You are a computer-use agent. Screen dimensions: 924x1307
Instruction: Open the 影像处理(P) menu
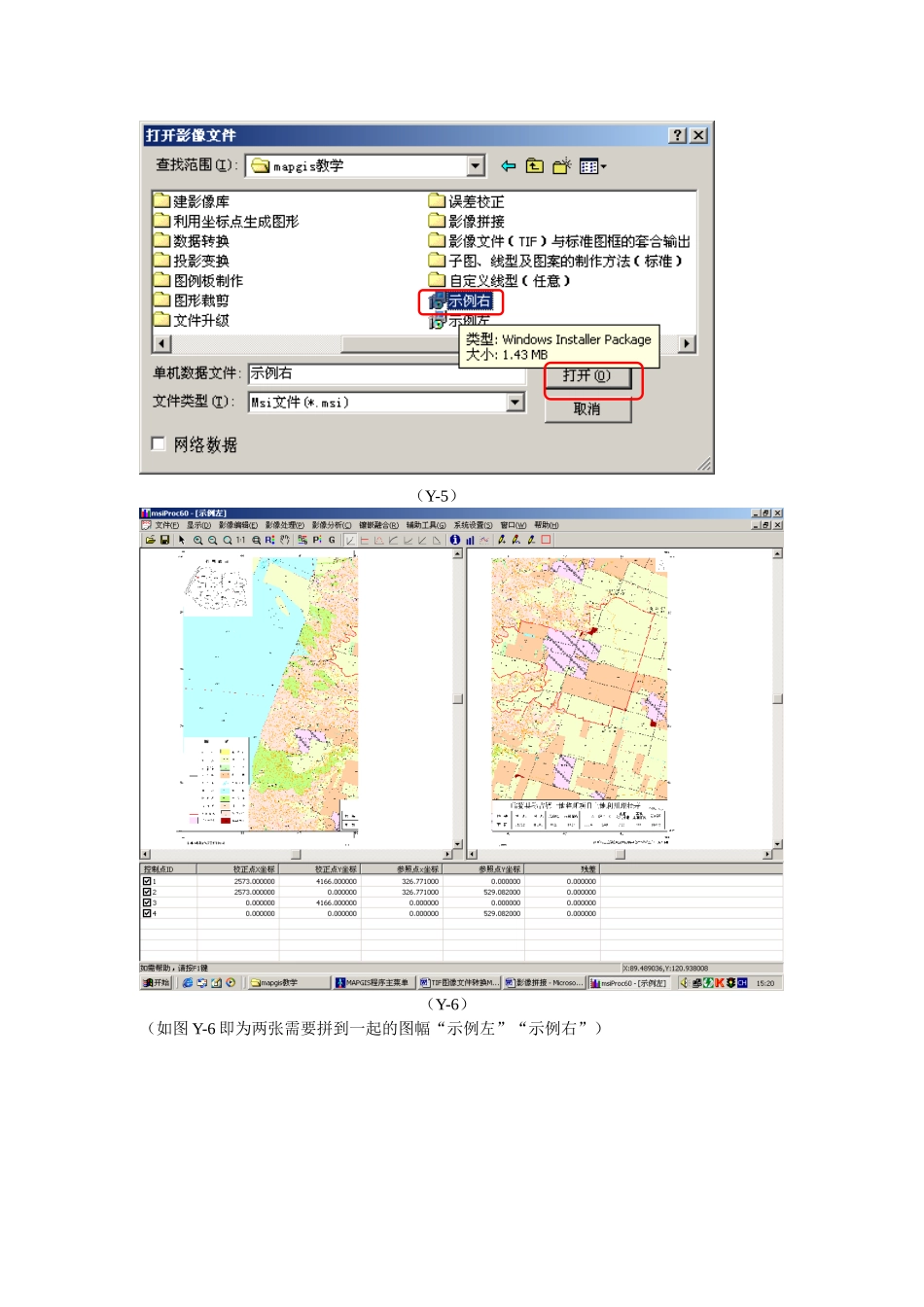(285, 525)
